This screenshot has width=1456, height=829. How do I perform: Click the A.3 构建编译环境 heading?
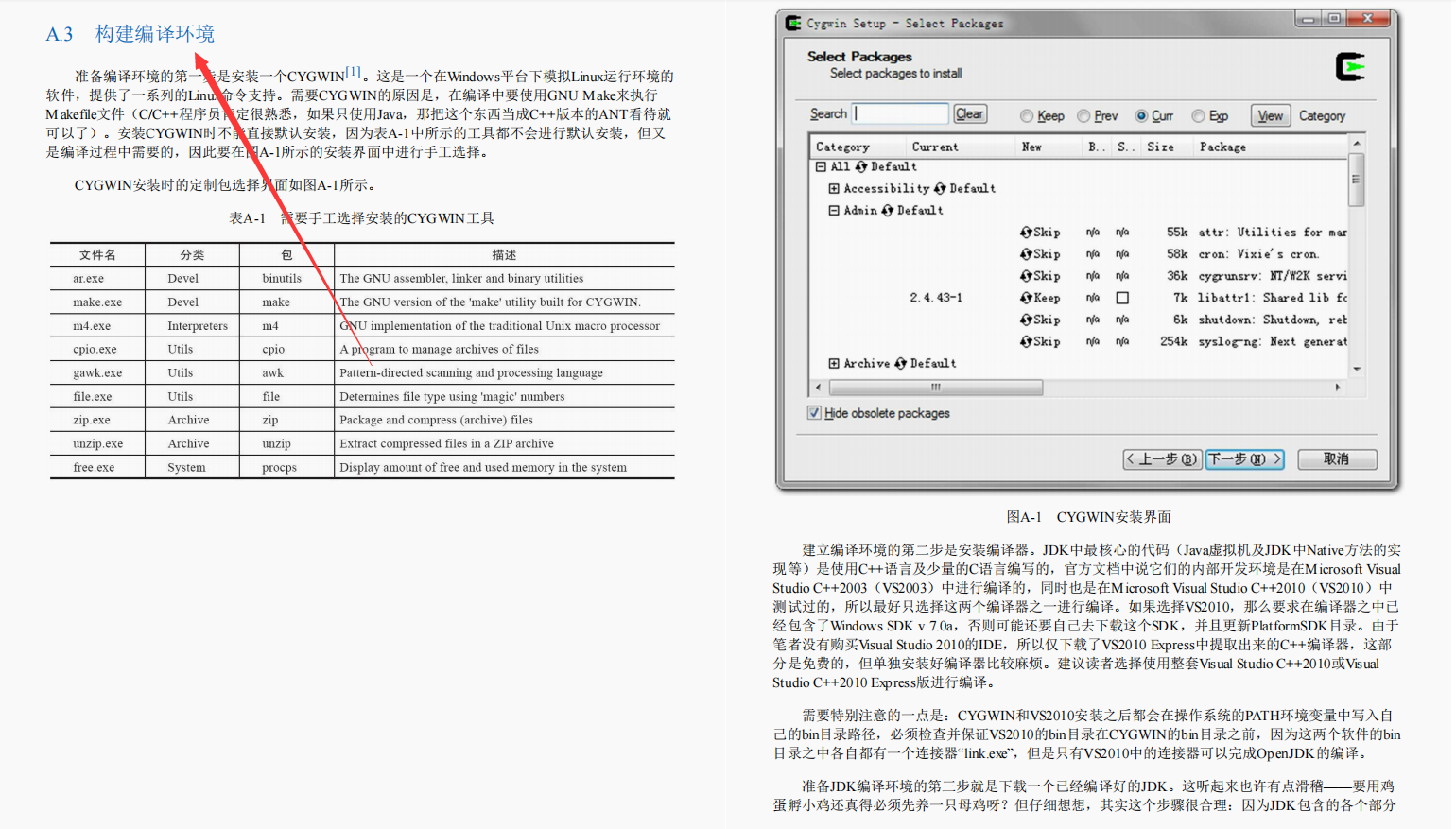click(130, 34)
